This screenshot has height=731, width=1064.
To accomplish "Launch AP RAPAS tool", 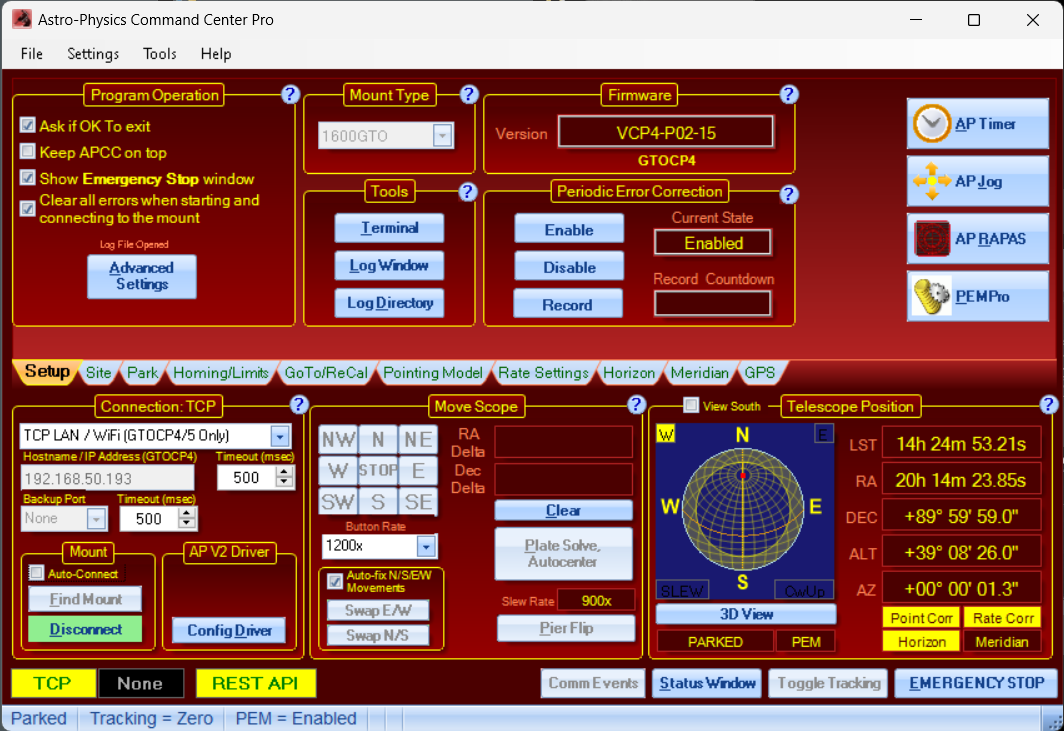I will click(x=977, y=239).
